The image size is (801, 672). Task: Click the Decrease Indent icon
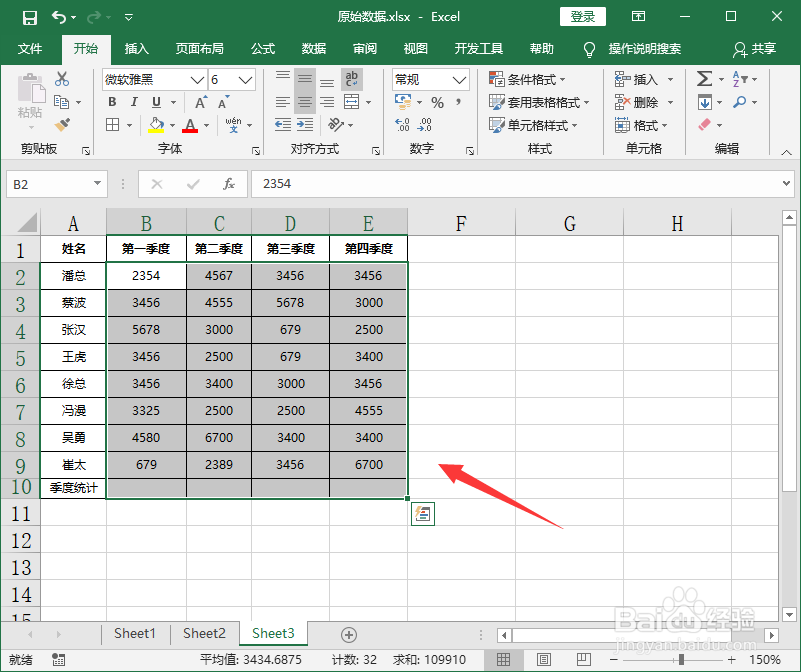pos(282,125)
